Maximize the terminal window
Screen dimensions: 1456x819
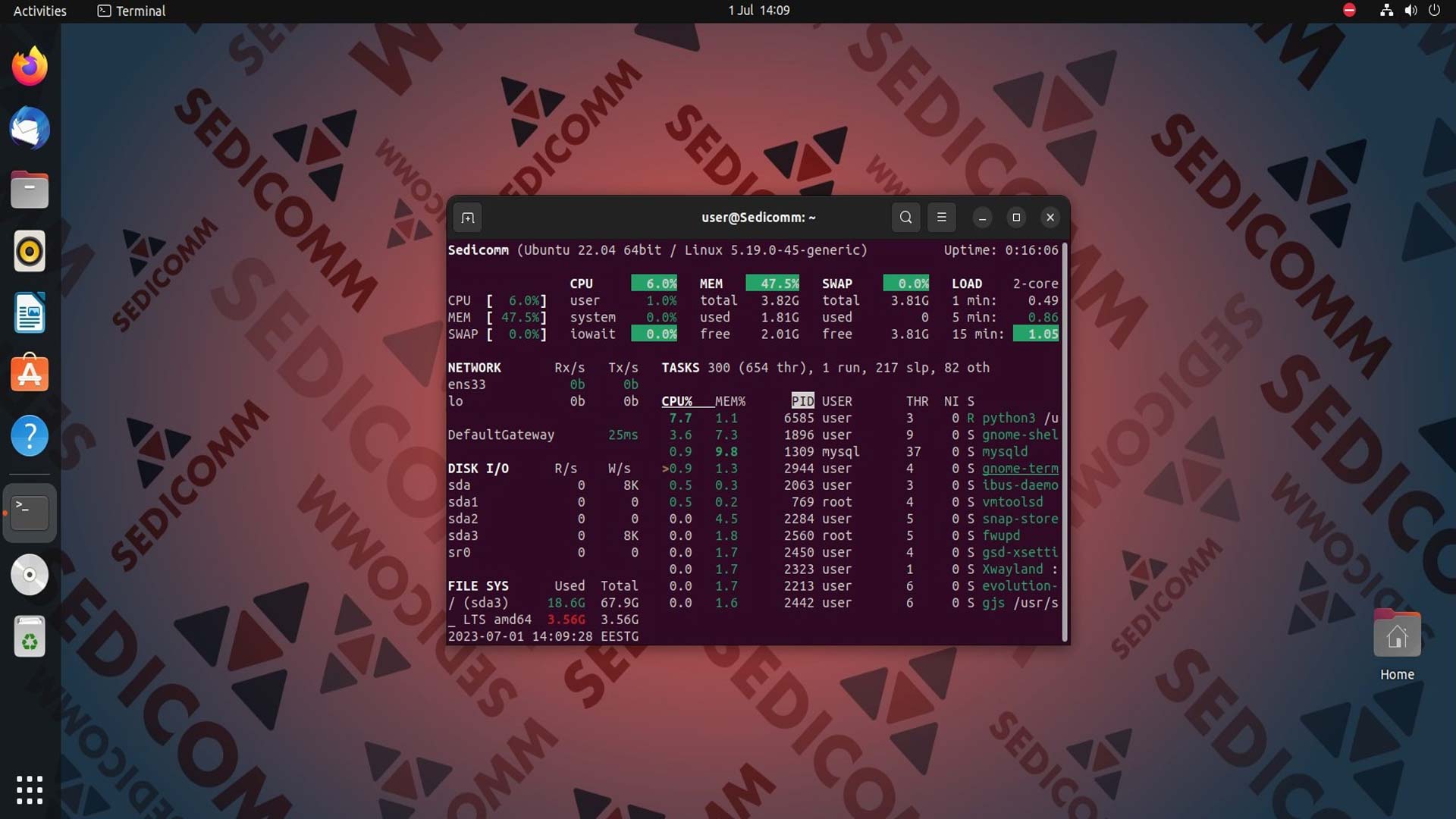click(x=1016, y=218)
